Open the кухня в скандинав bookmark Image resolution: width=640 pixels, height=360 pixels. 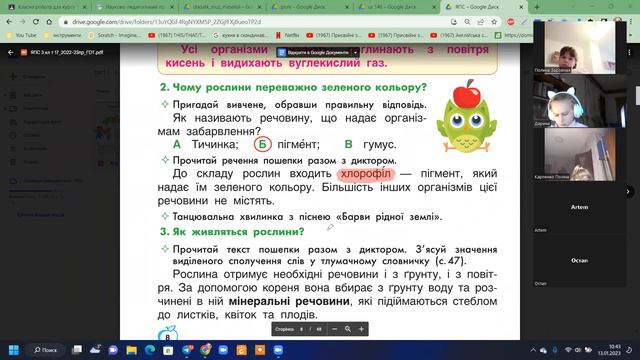click(241, 36)
